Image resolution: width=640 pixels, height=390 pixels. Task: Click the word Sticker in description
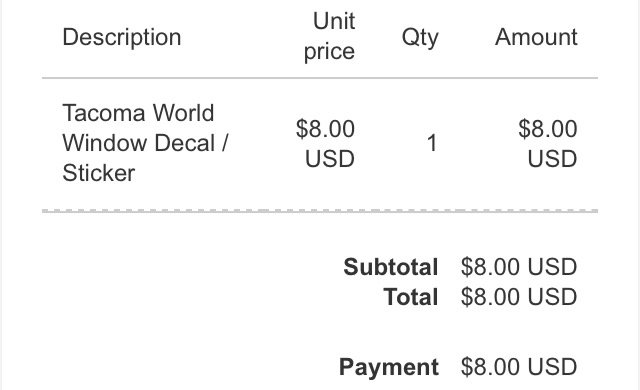98,173
